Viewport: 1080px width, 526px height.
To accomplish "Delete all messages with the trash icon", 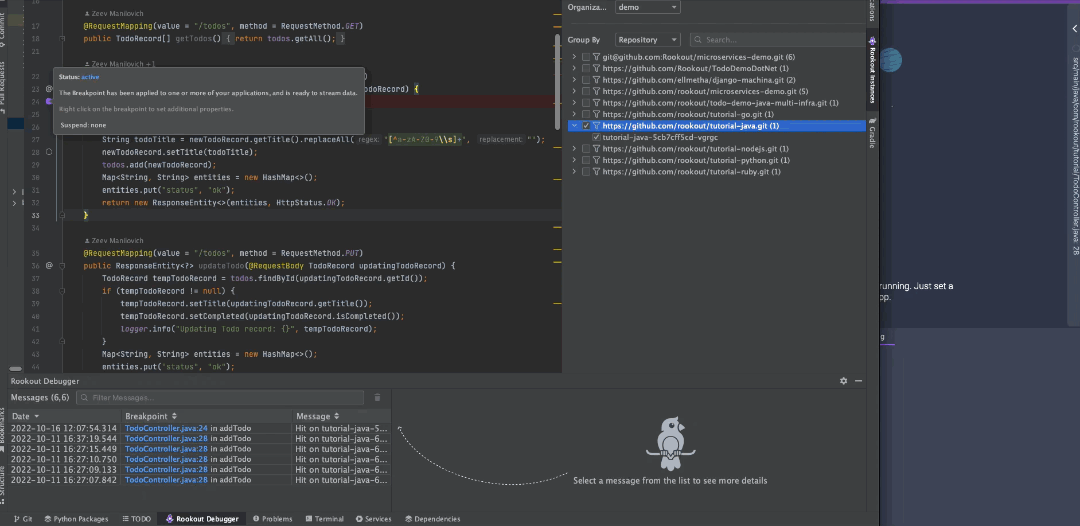I will click(x=377, y=397).
